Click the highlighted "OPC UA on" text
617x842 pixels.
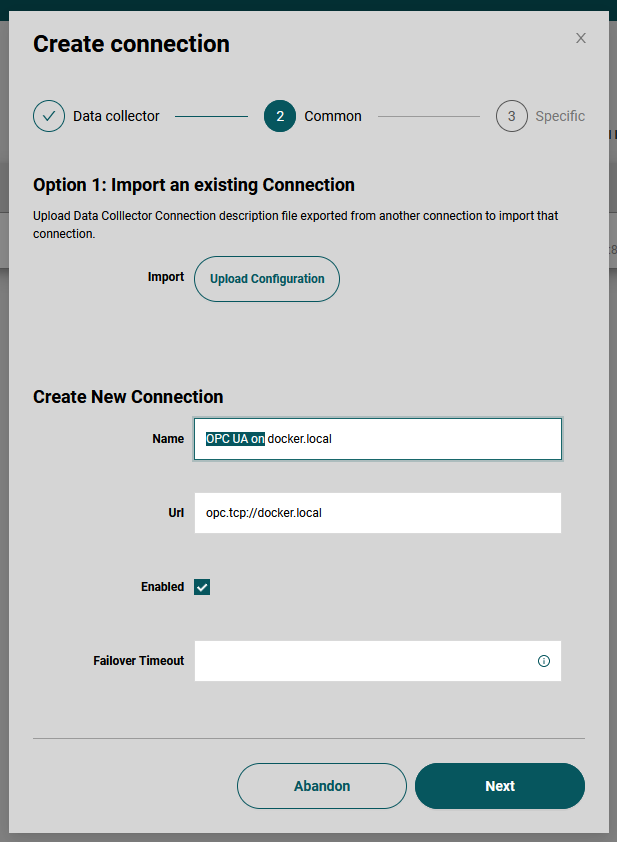pos(235,438)
